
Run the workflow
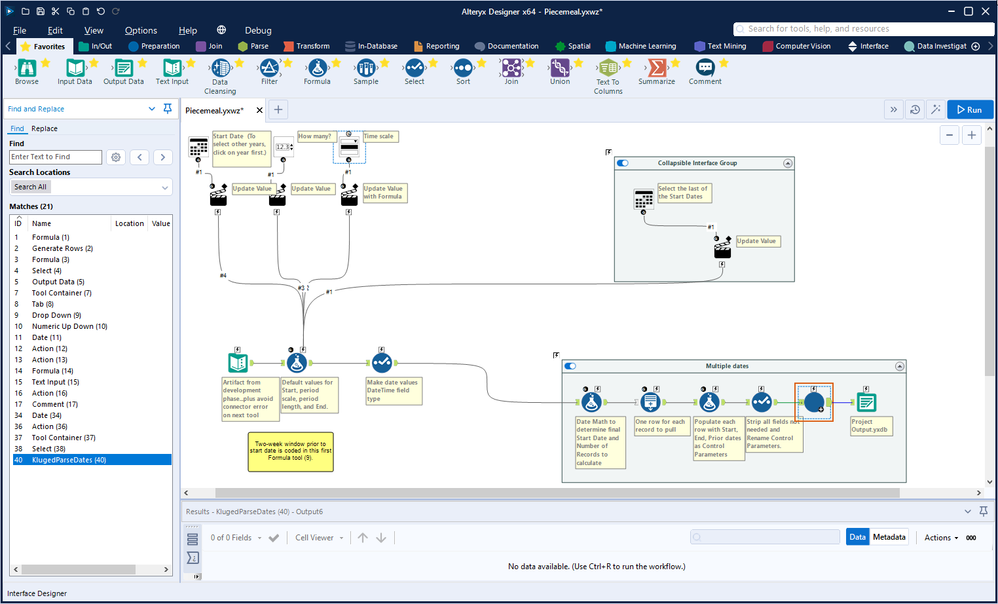point(969,109)
